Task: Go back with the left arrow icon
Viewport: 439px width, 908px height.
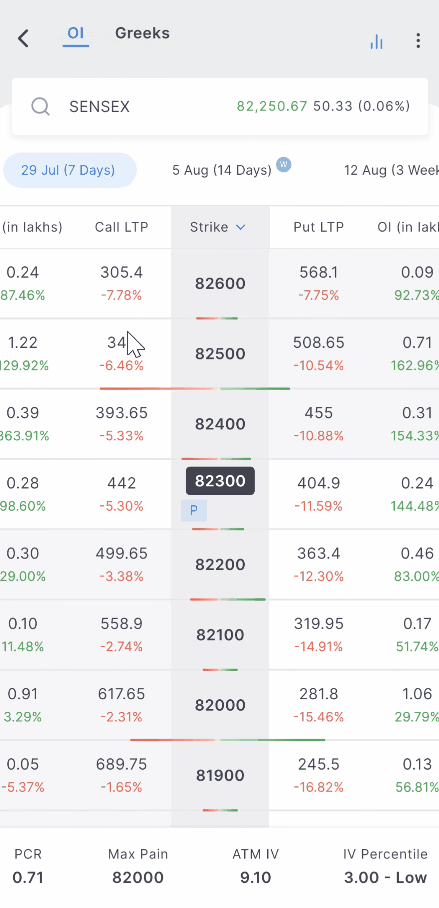Action: 23,39
